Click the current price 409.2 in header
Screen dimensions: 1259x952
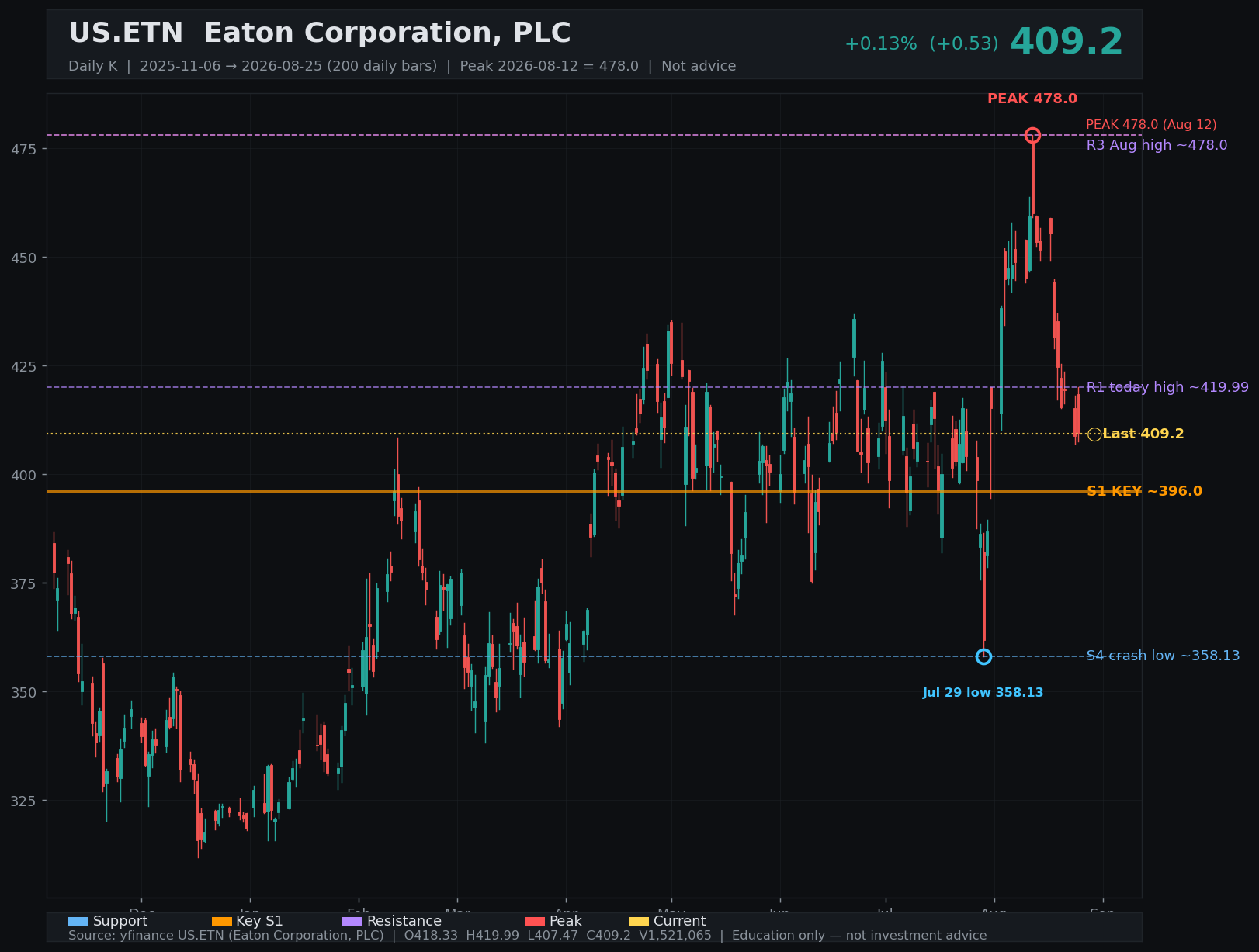click(x=1067, y=42)
